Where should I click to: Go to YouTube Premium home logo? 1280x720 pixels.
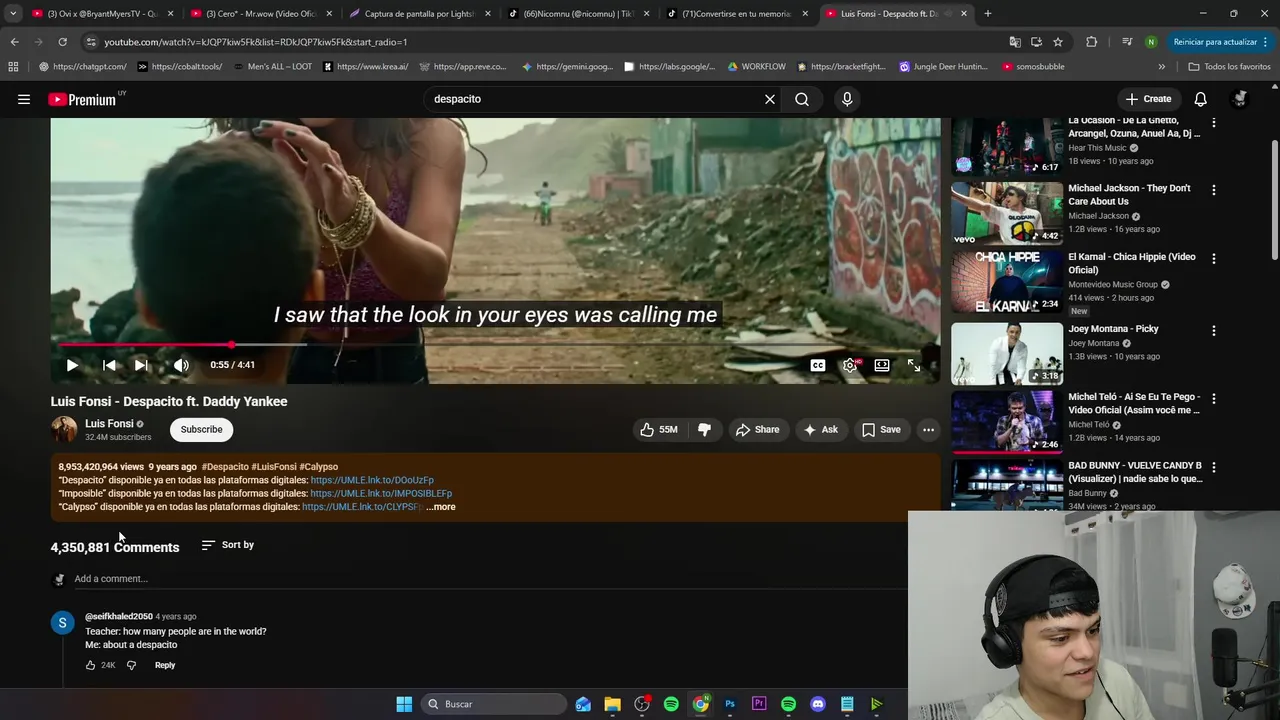pyautogui.click(x=82, y=99)
